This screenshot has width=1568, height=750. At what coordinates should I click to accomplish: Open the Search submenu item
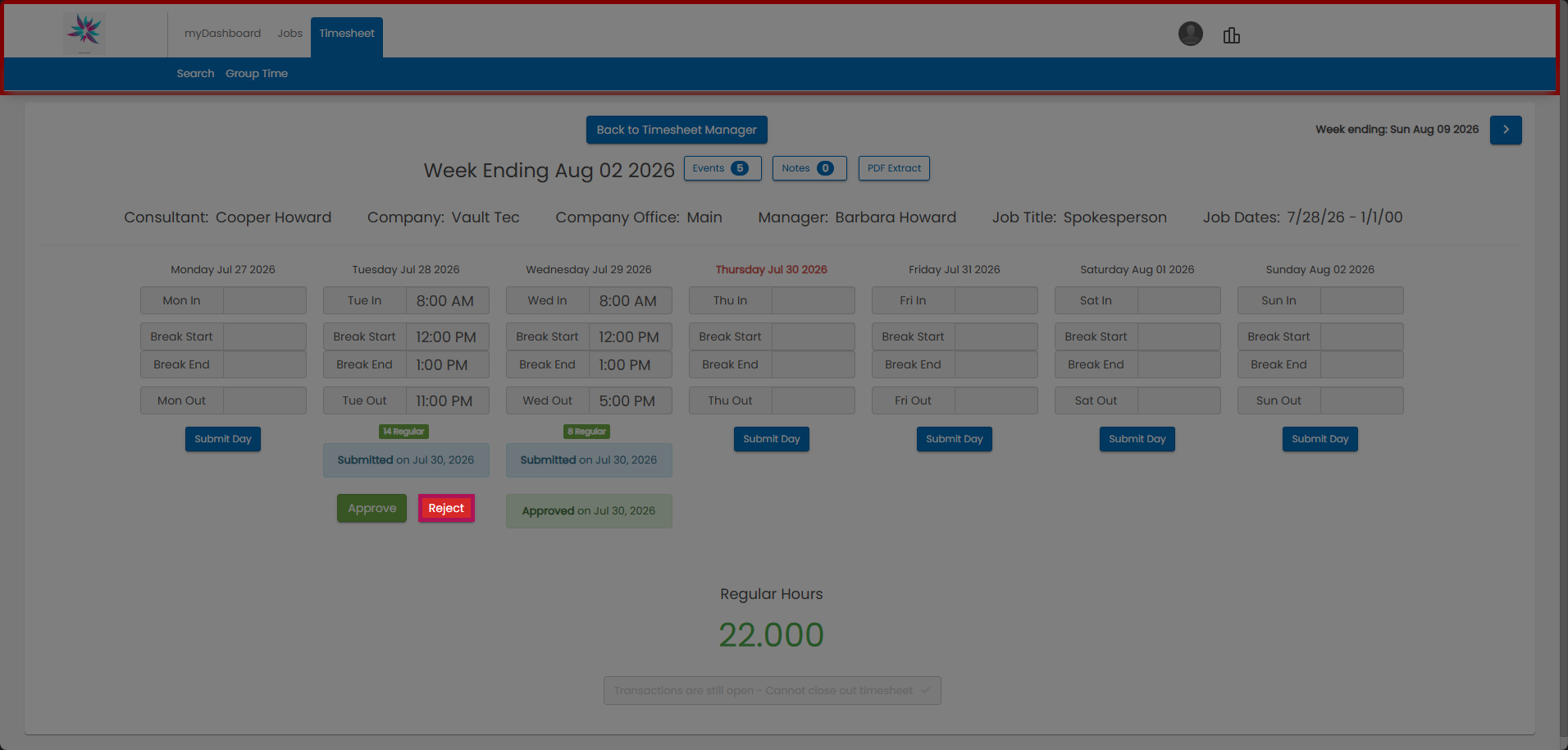[195, 74]
